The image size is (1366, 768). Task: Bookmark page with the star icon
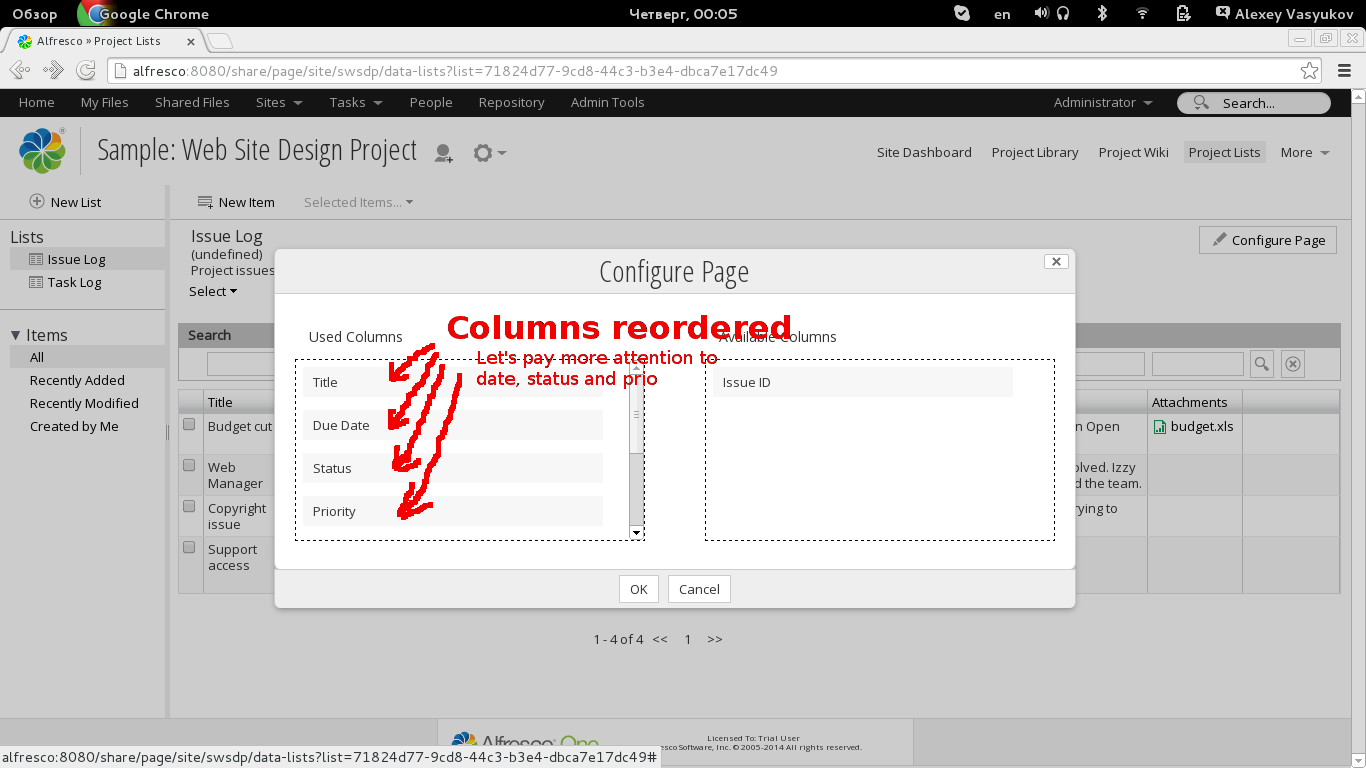click(x=1309, y=71)
